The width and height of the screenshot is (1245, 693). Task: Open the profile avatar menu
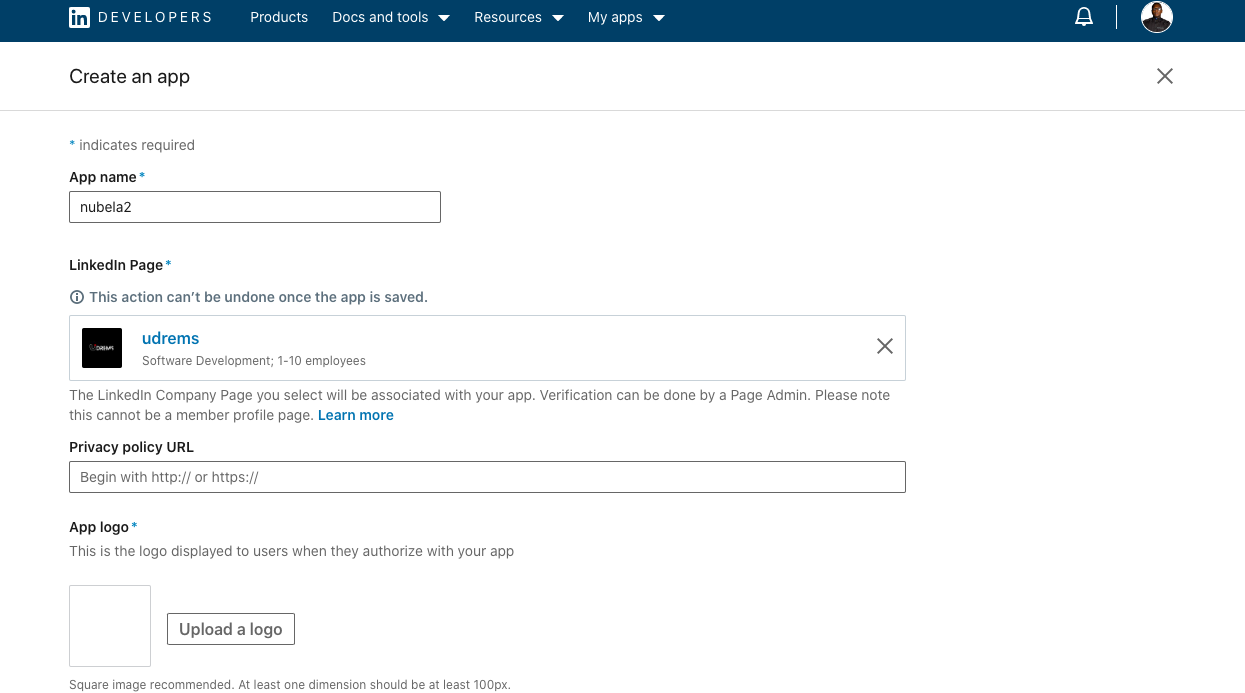coord(1157,17)
